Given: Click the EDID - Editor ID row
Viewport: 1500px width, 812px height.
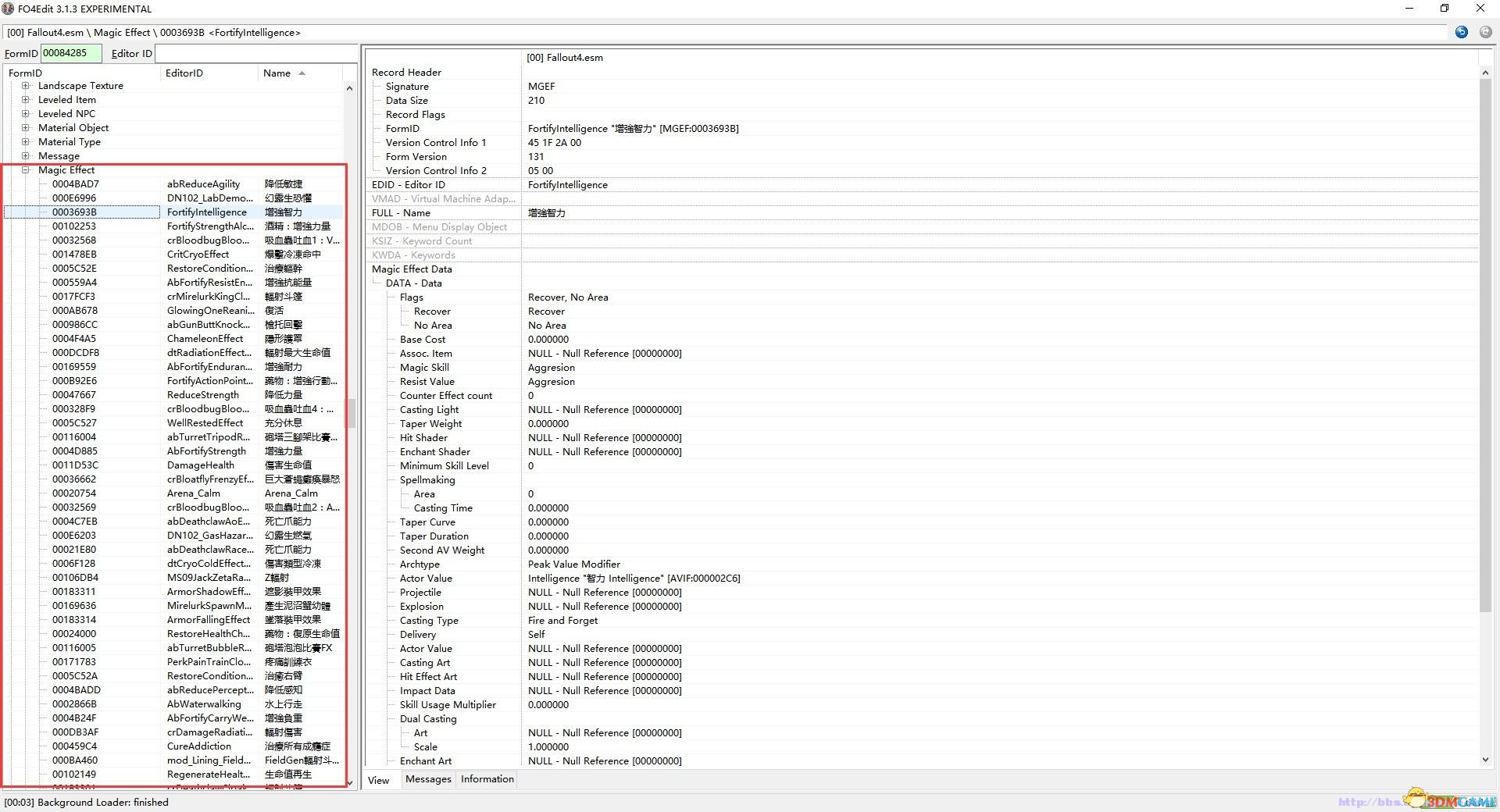Looking at the screenshot, I should pos(922,185).
